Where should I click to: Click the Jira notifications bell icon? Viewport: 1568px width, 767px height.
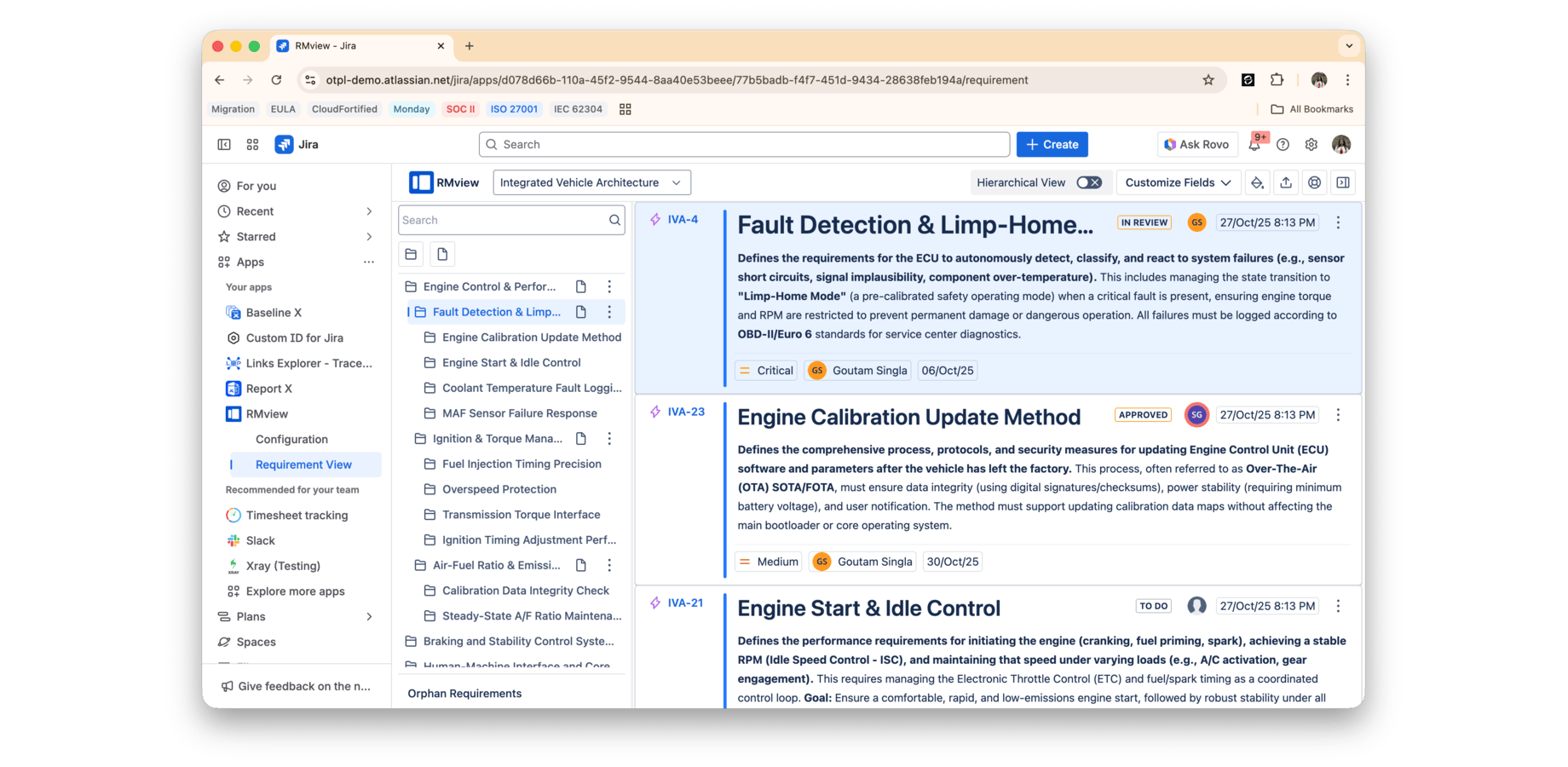[1254, 144]
